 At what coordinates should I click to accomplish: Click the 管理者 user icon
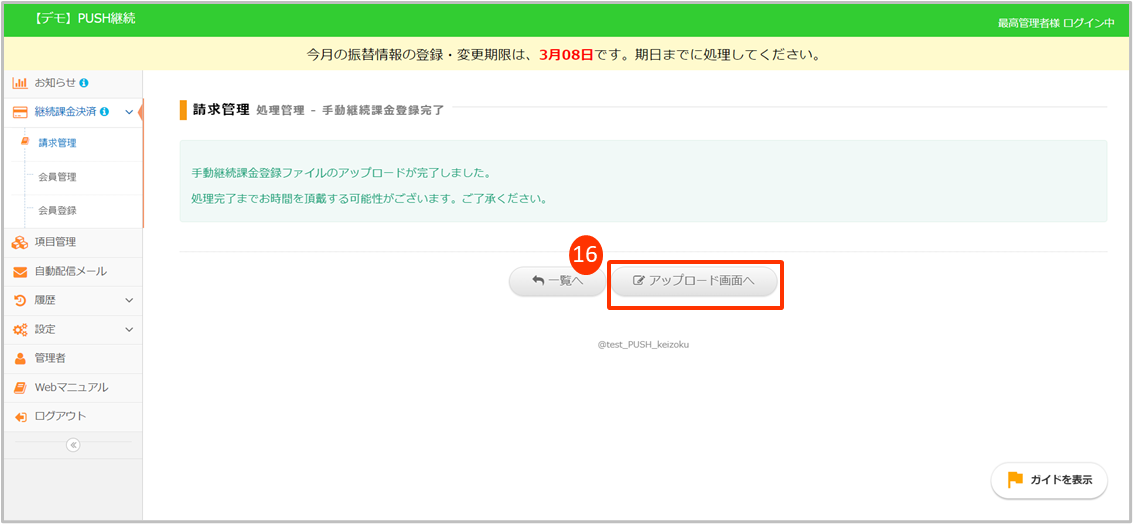click(x=20, y=358)
